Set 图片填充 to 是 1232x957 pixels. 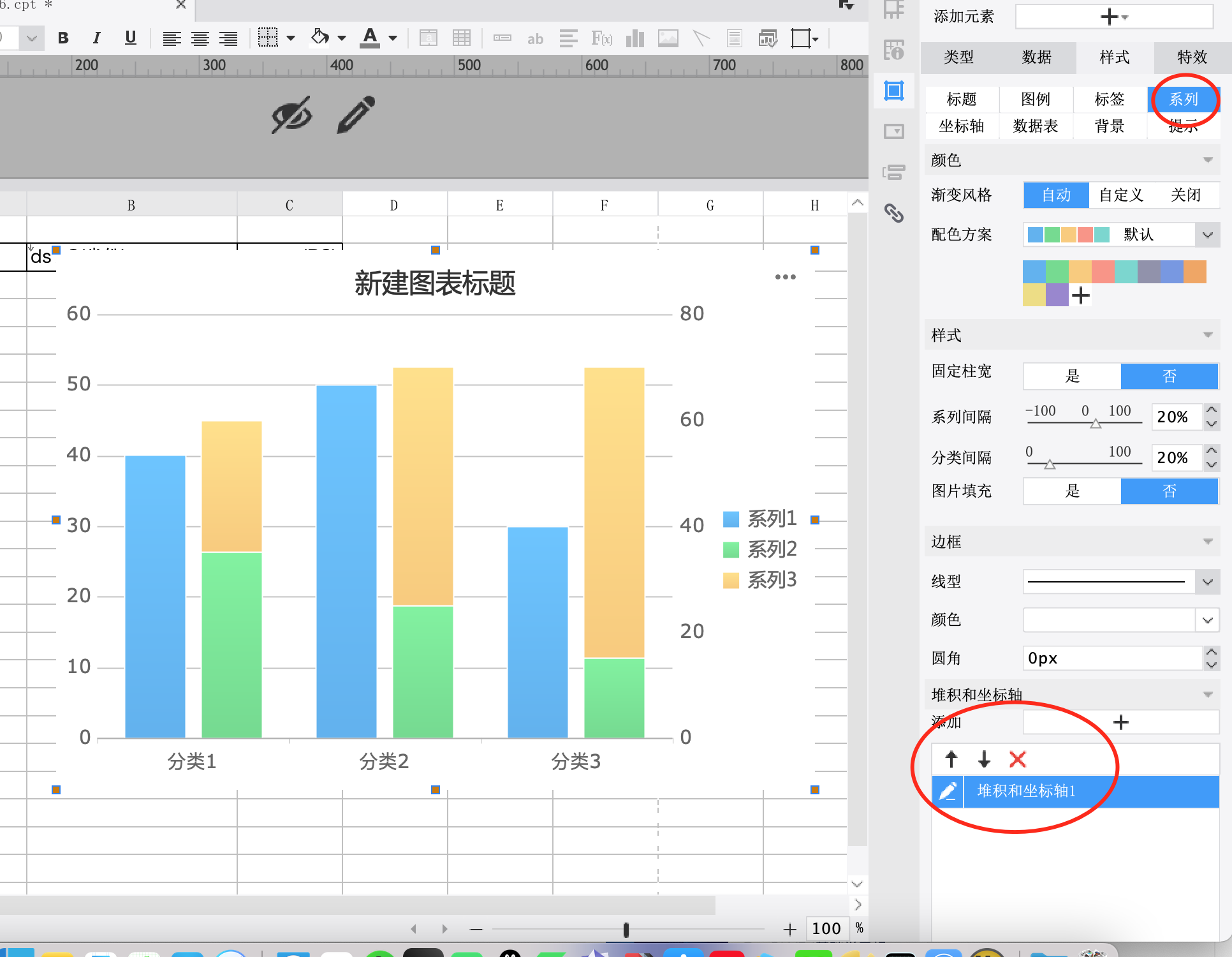click(x=1073, y=491)
